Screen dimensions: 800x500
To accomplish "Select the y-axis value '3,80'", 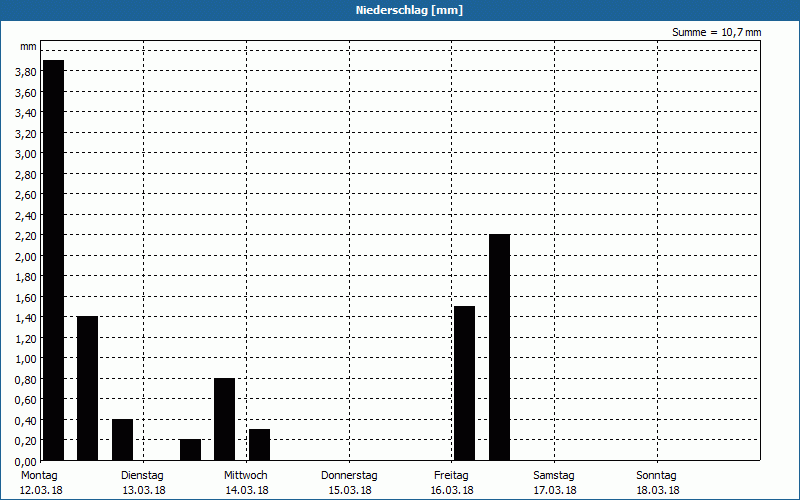I will coord(26,72).
